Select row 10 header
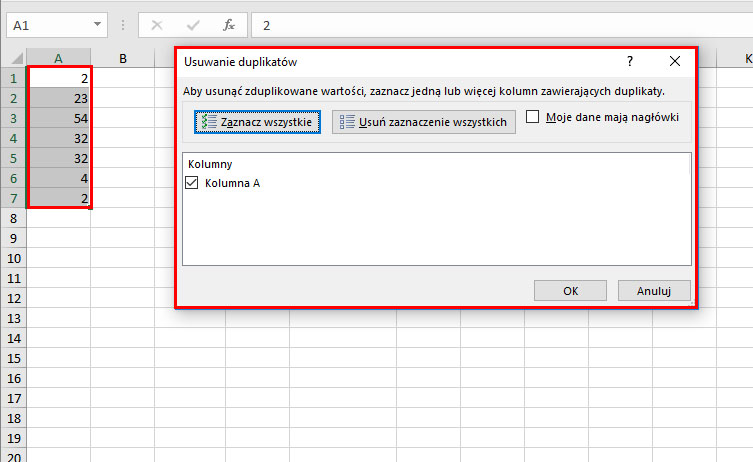 click(x=13, y=258)
